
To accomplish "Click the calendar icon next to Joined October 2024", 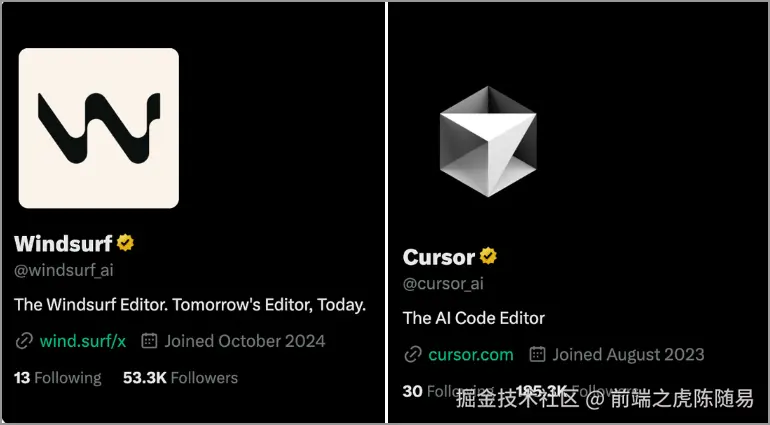I will pyautogui.click(x=150, y=341).
